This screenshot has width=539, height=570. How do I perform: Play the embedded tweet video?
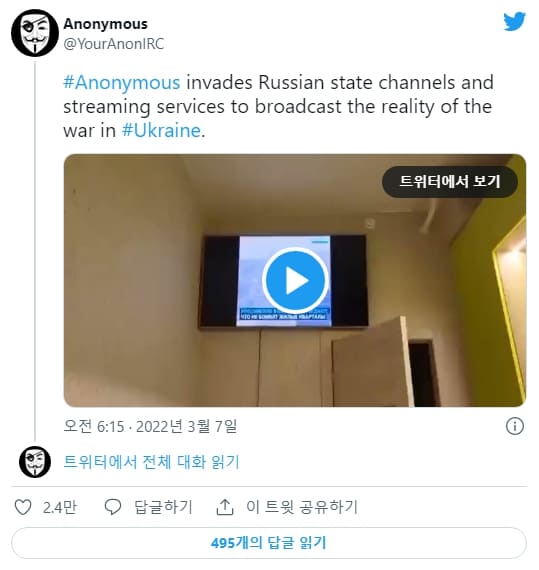[295, 280]
